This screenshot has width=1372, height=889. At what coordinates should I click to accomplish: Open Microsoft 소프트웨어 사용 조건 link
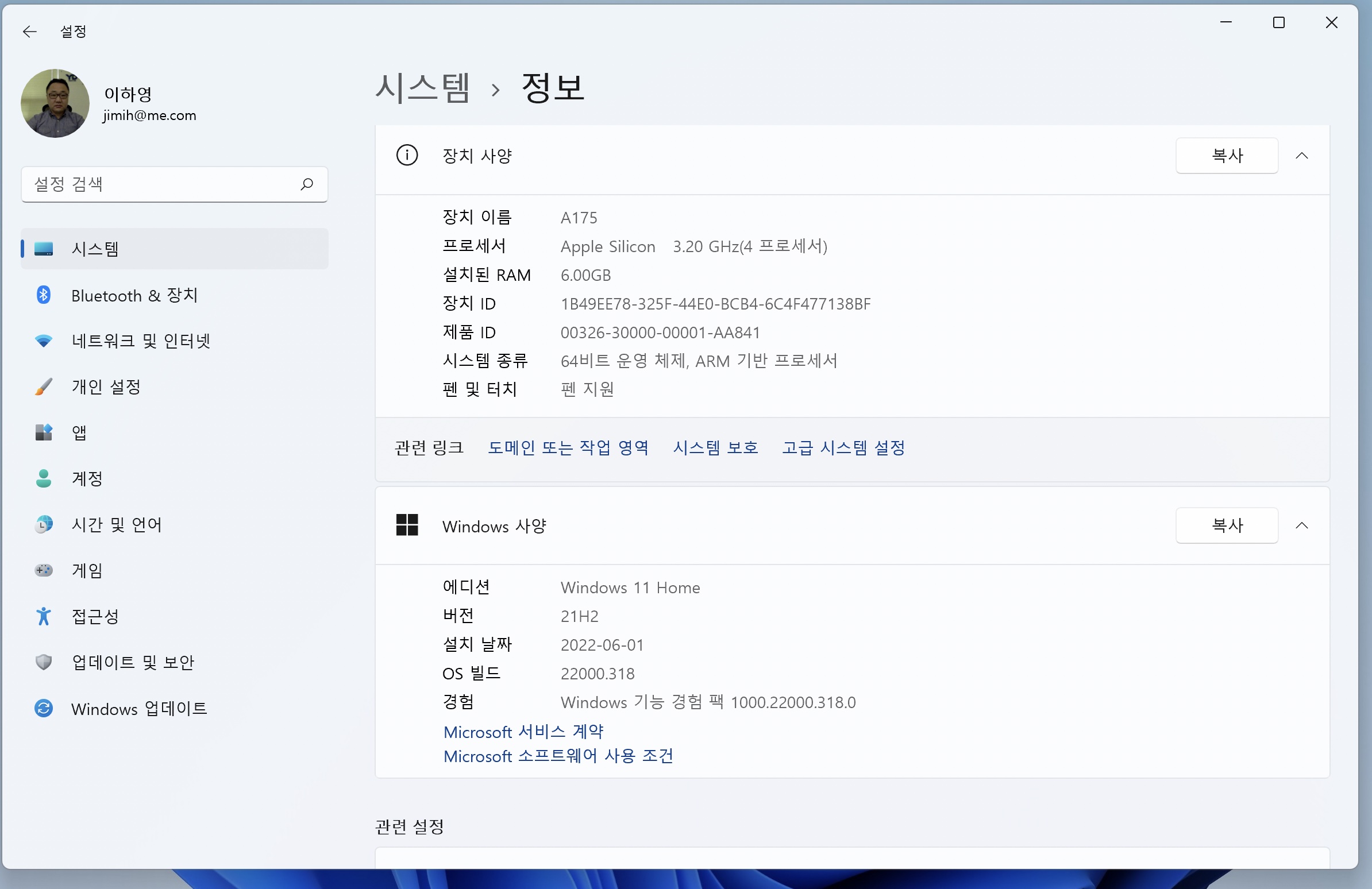[558, 756]
